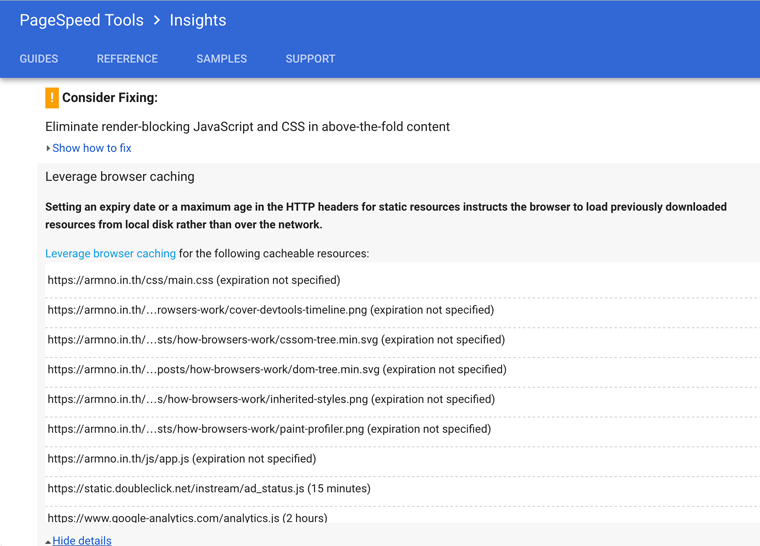Select the doubleclick ad_status.js resource row
This screenshot has width=760, height=546.
coord(402,489)
